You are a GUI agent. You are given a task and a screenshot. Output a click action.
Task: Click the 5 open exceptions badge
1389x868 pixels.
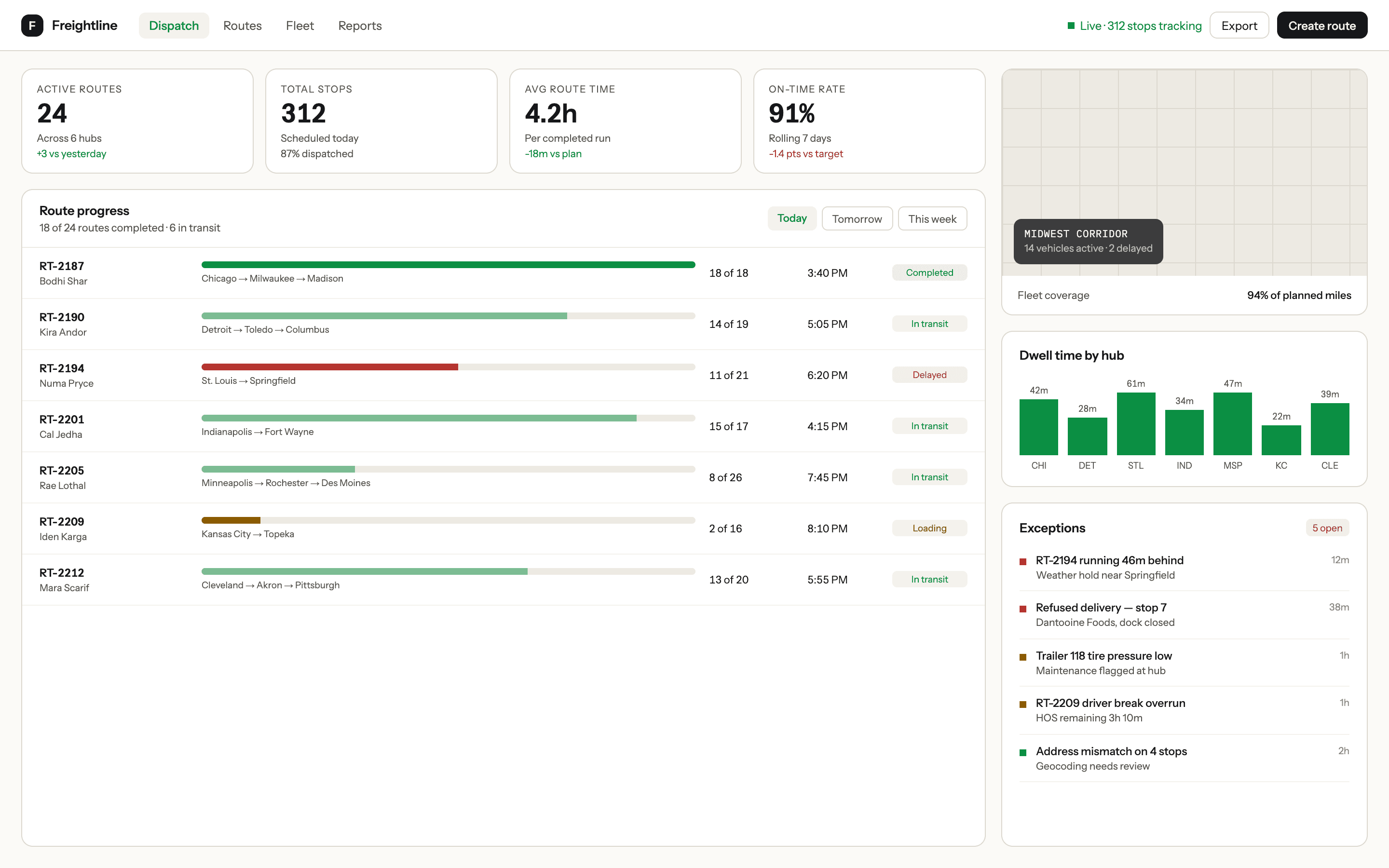tap(1327, 528)
